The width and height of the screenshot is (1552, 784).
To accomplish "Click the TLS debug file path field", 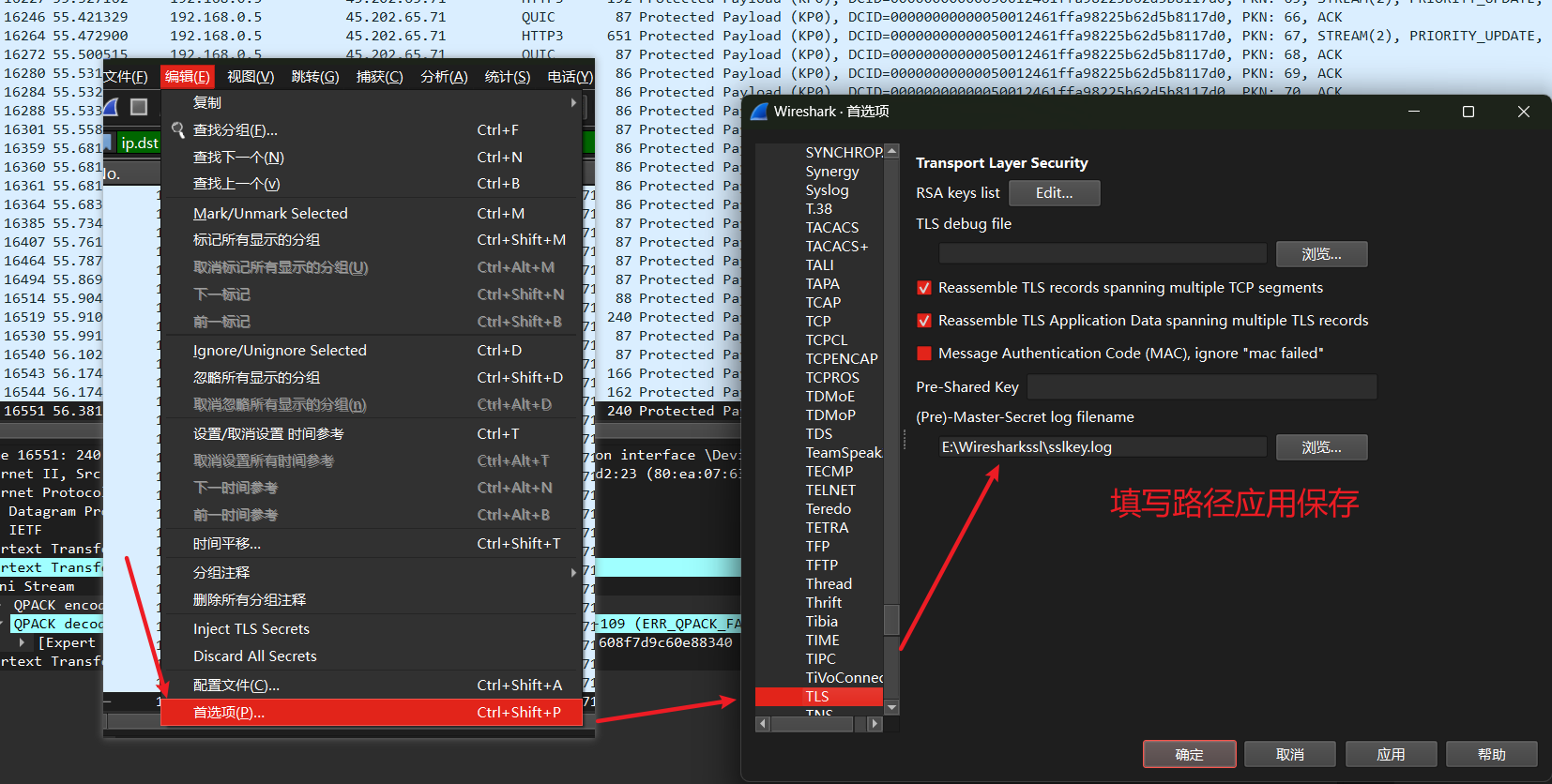I will click(x=1103, y=254).
